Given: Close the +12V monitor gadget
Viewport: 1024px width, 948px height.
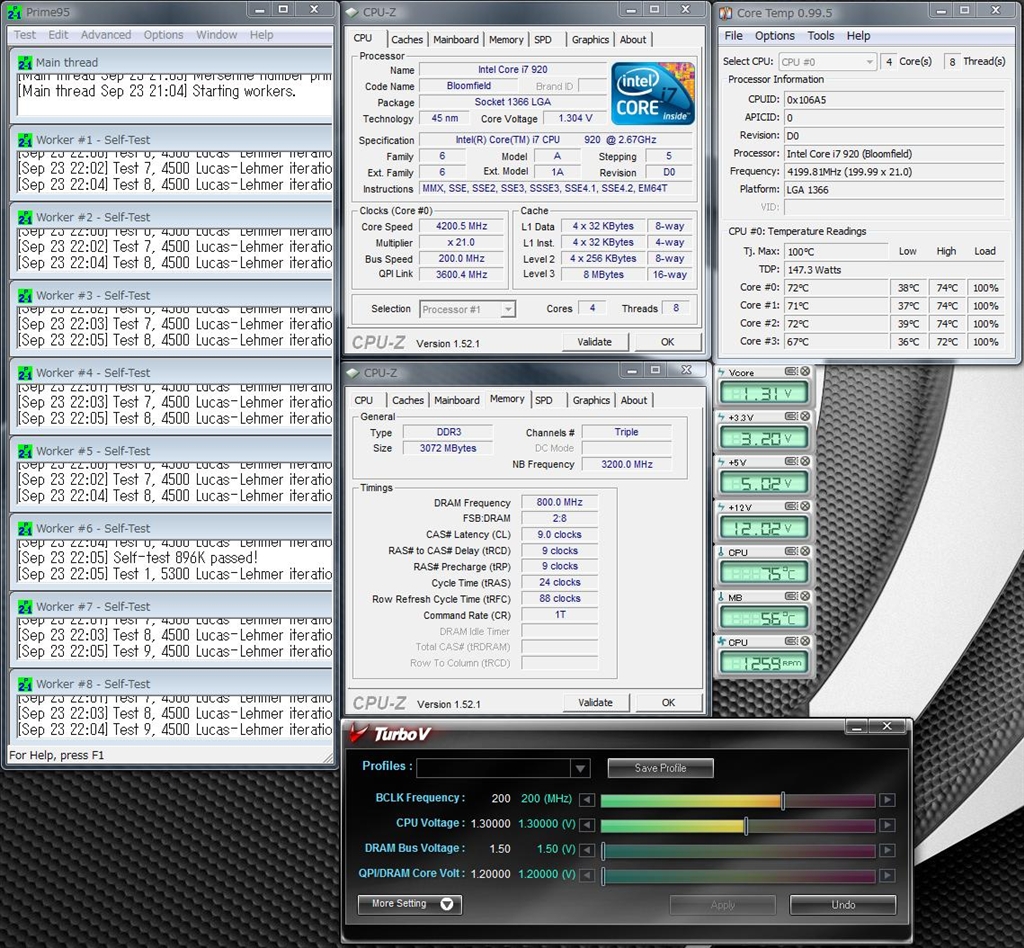Looking at the screenshot, I should pos(805,507).
